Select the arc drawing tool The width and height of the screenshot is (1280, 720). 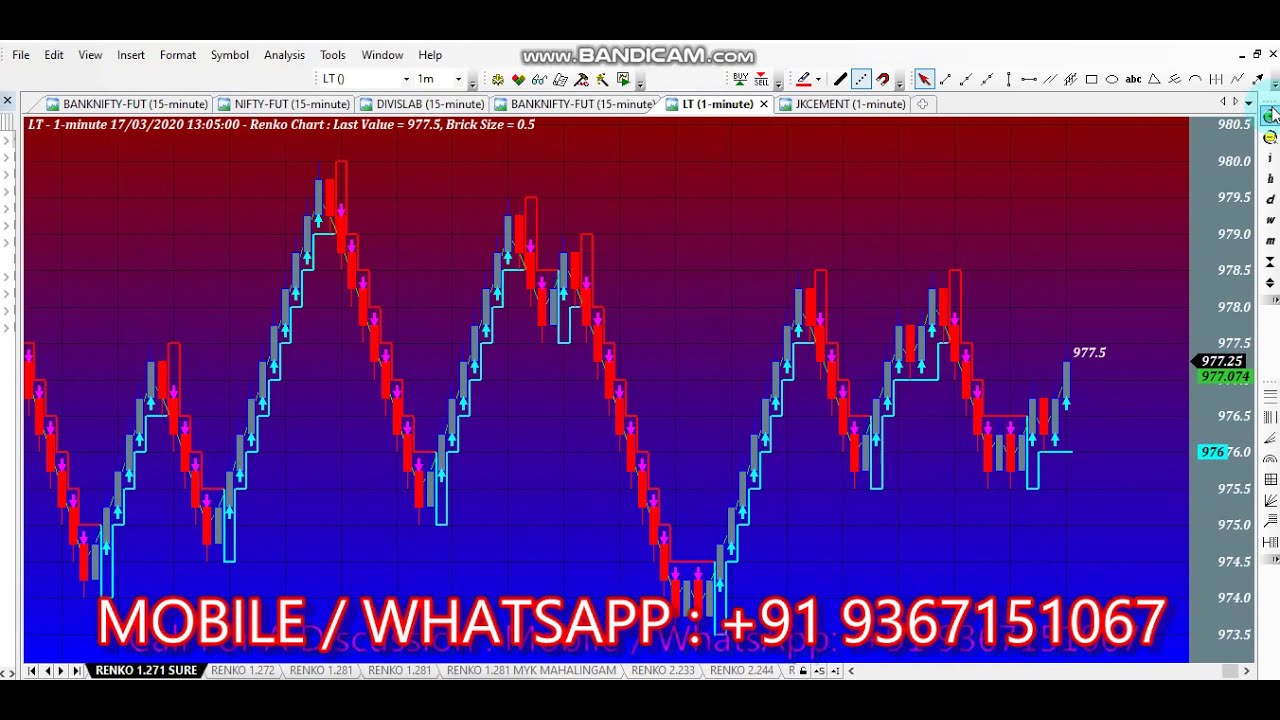point(1196,79)
